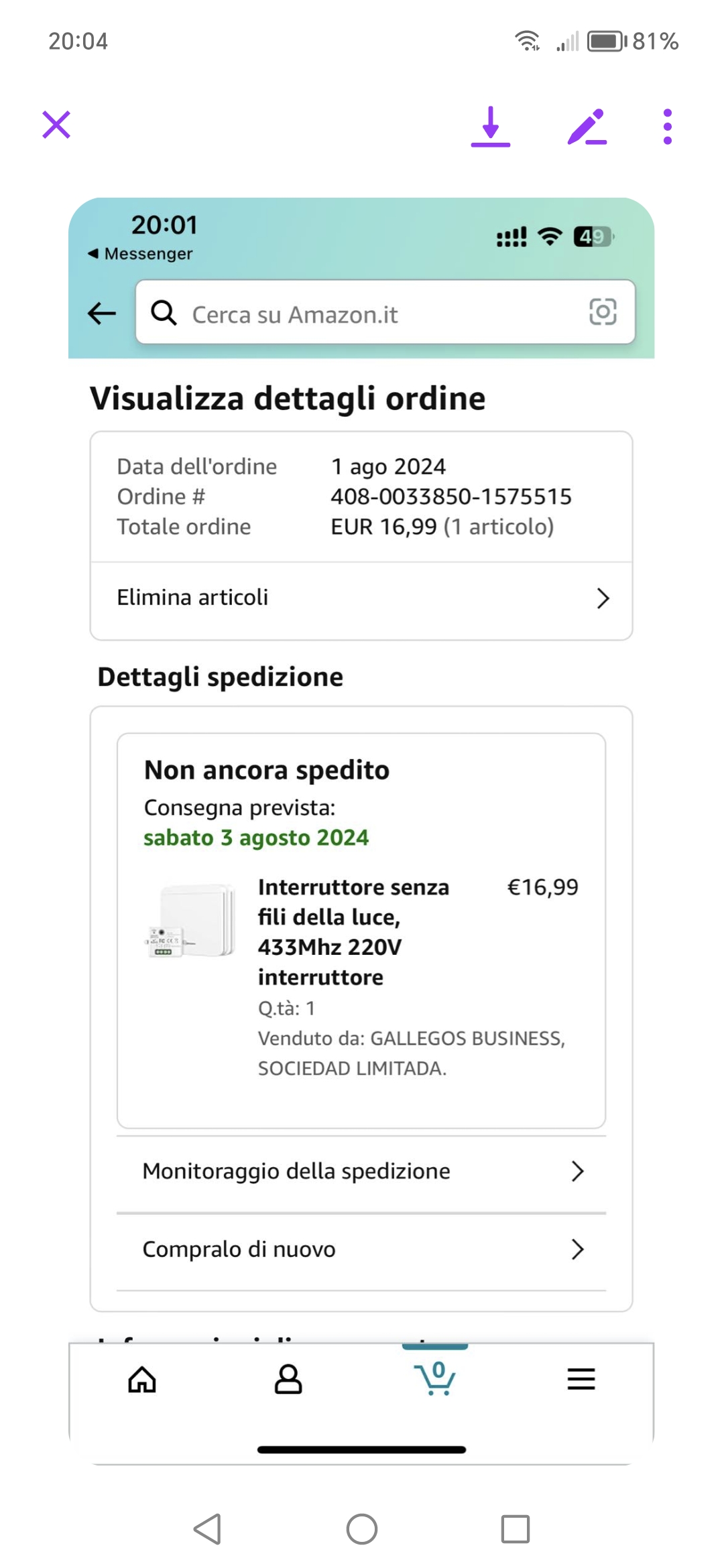Return to Messenger via the back link
The height and width of the screenshot is (1568, 724).
[141, 254]
